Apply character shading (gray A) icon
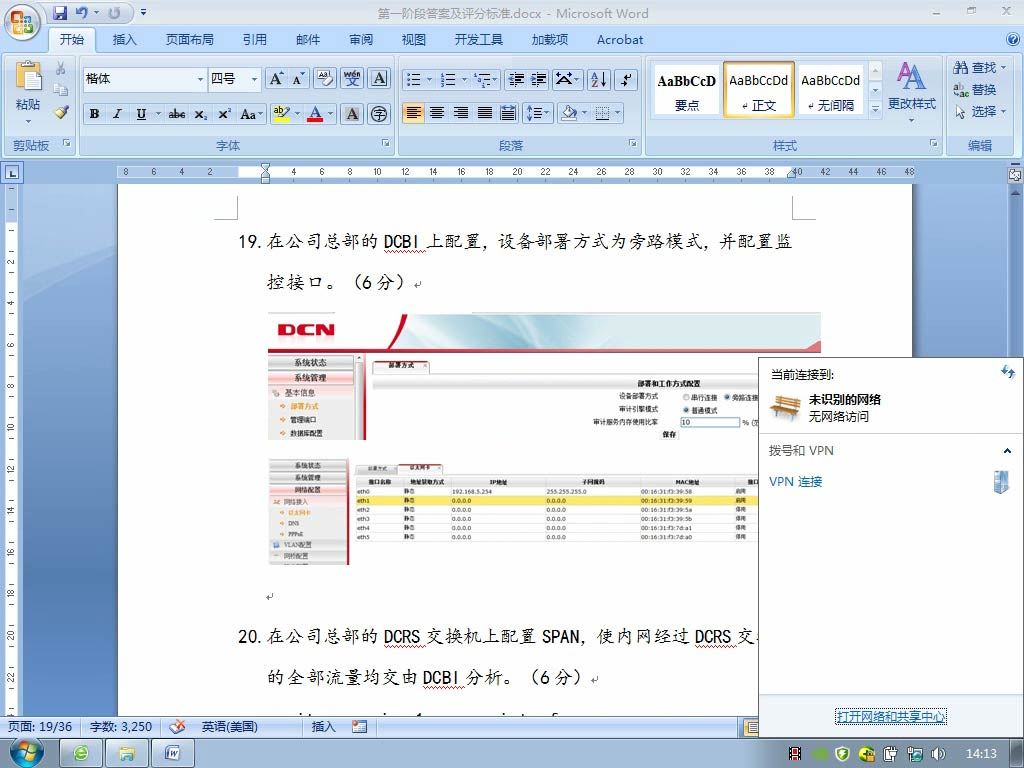 (x=352, y=114)
